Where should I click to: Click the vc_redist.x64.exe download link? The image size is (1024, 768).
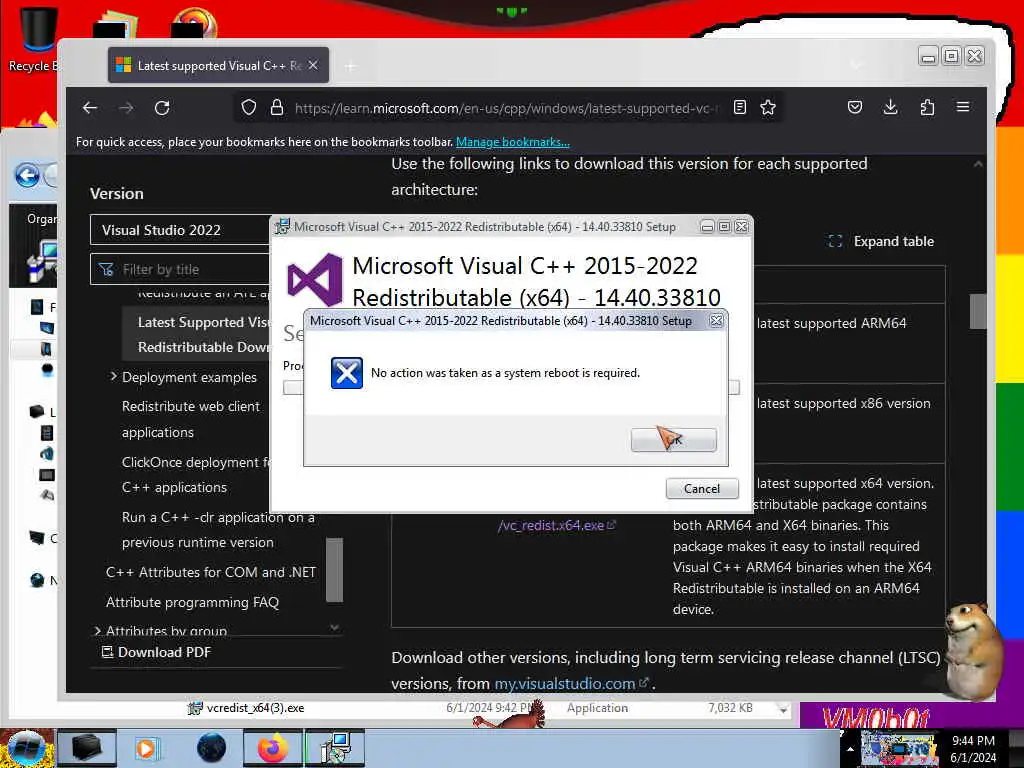tap(556, 525)
